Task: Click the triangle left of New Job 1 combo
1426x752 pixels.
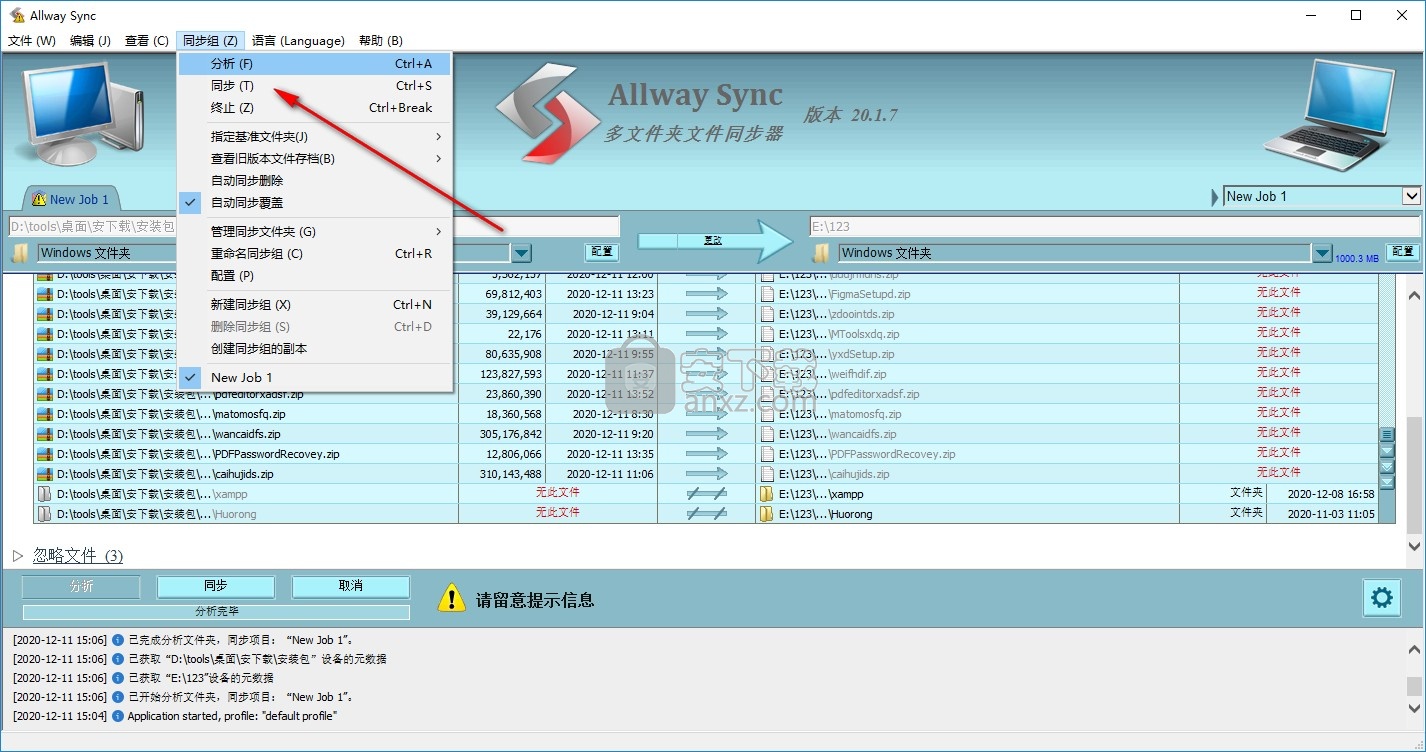Action: pyautogui.click(x=1215, y=197)
